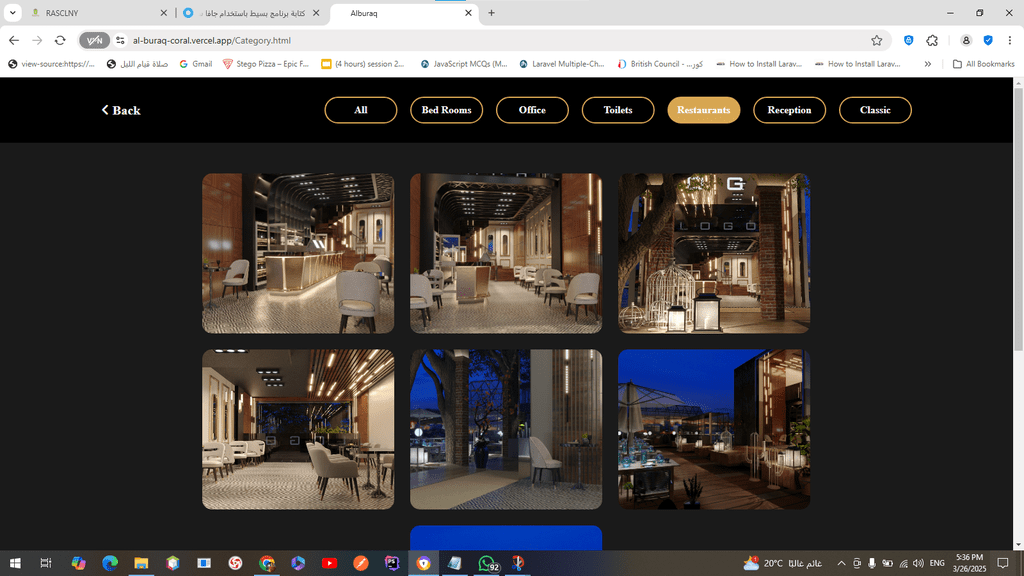The image size is (1024, 576).
Task: Open the browser Extensions puzzle icon
Action: (932, 40)
